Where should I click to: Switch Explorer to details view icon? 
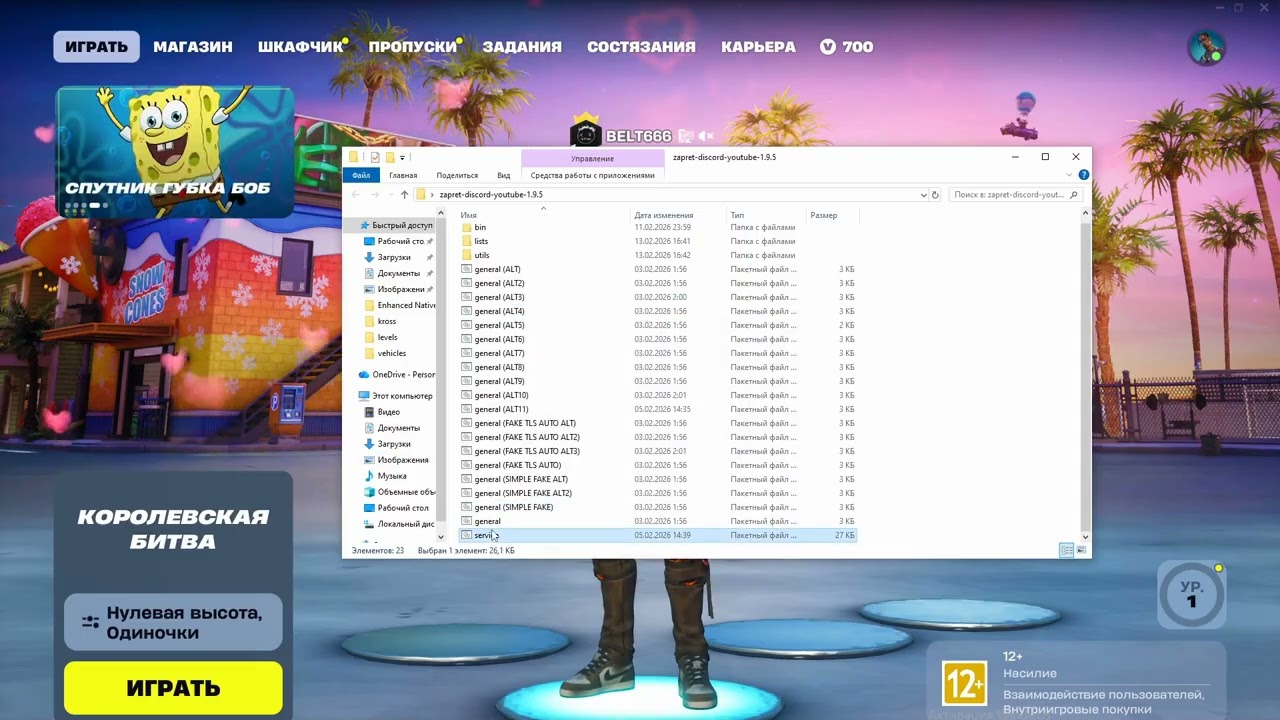(x=1066, y=550)
